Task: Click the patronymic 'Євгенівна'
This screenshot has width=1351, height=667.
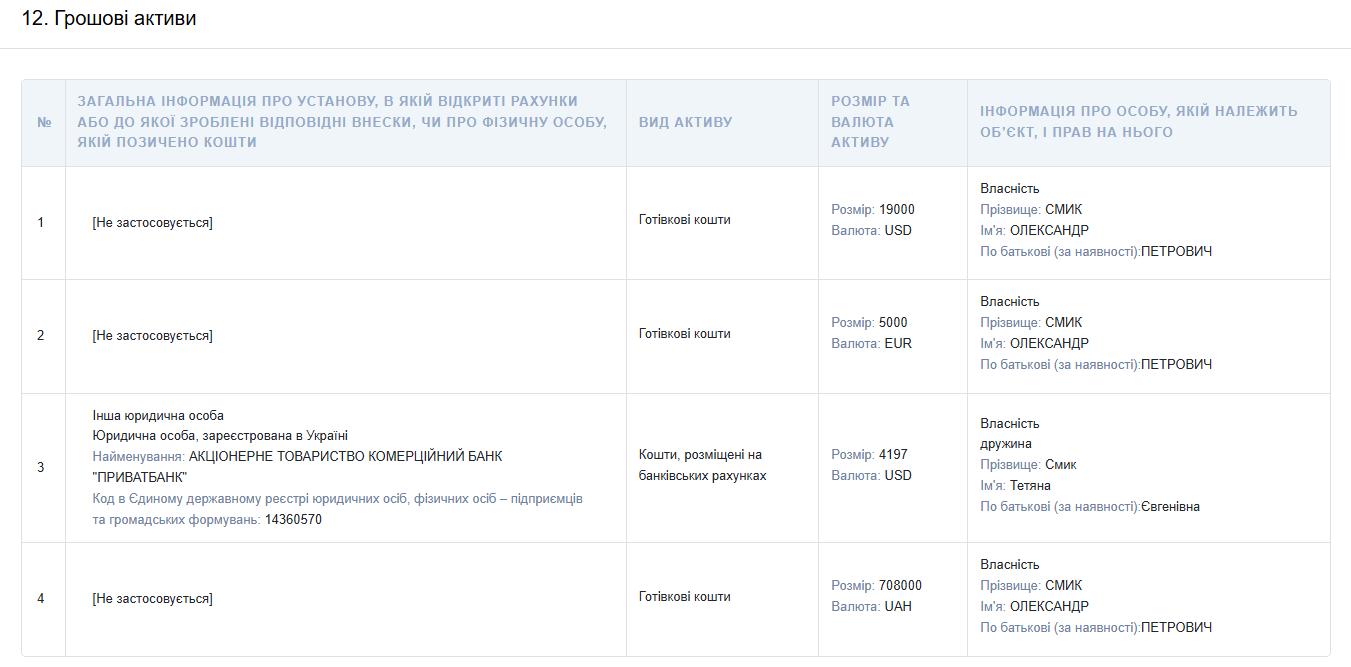Action: pos(1170,507)
